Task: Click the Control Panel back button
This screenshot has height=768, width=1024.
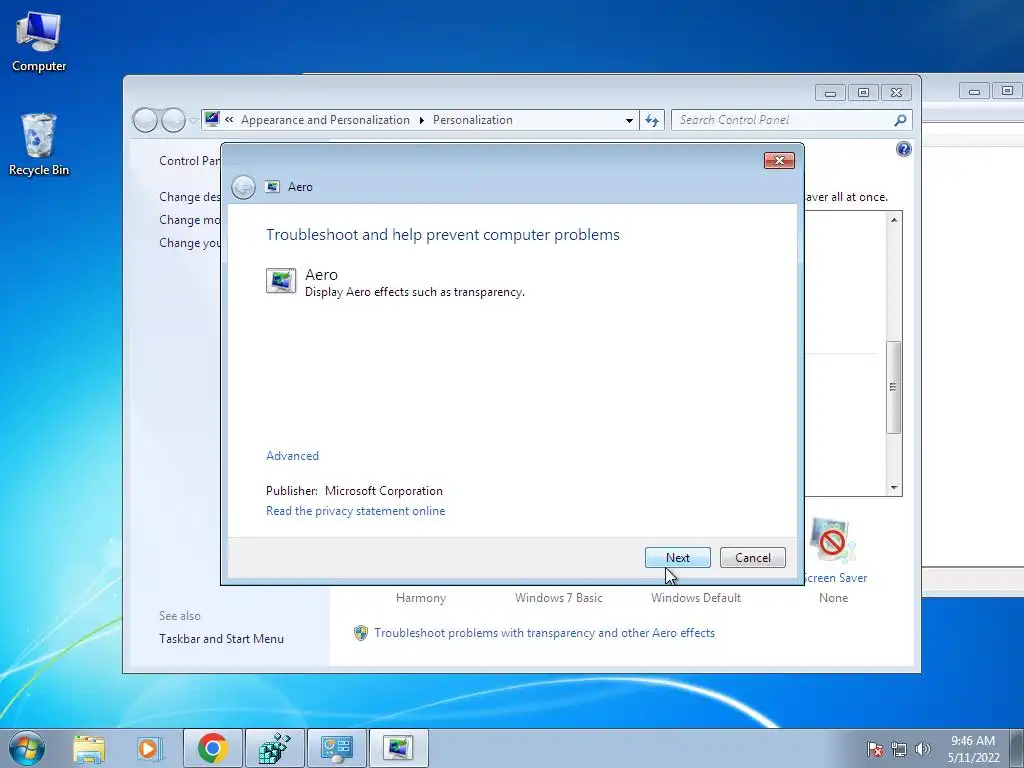Action: click(145, 120)
